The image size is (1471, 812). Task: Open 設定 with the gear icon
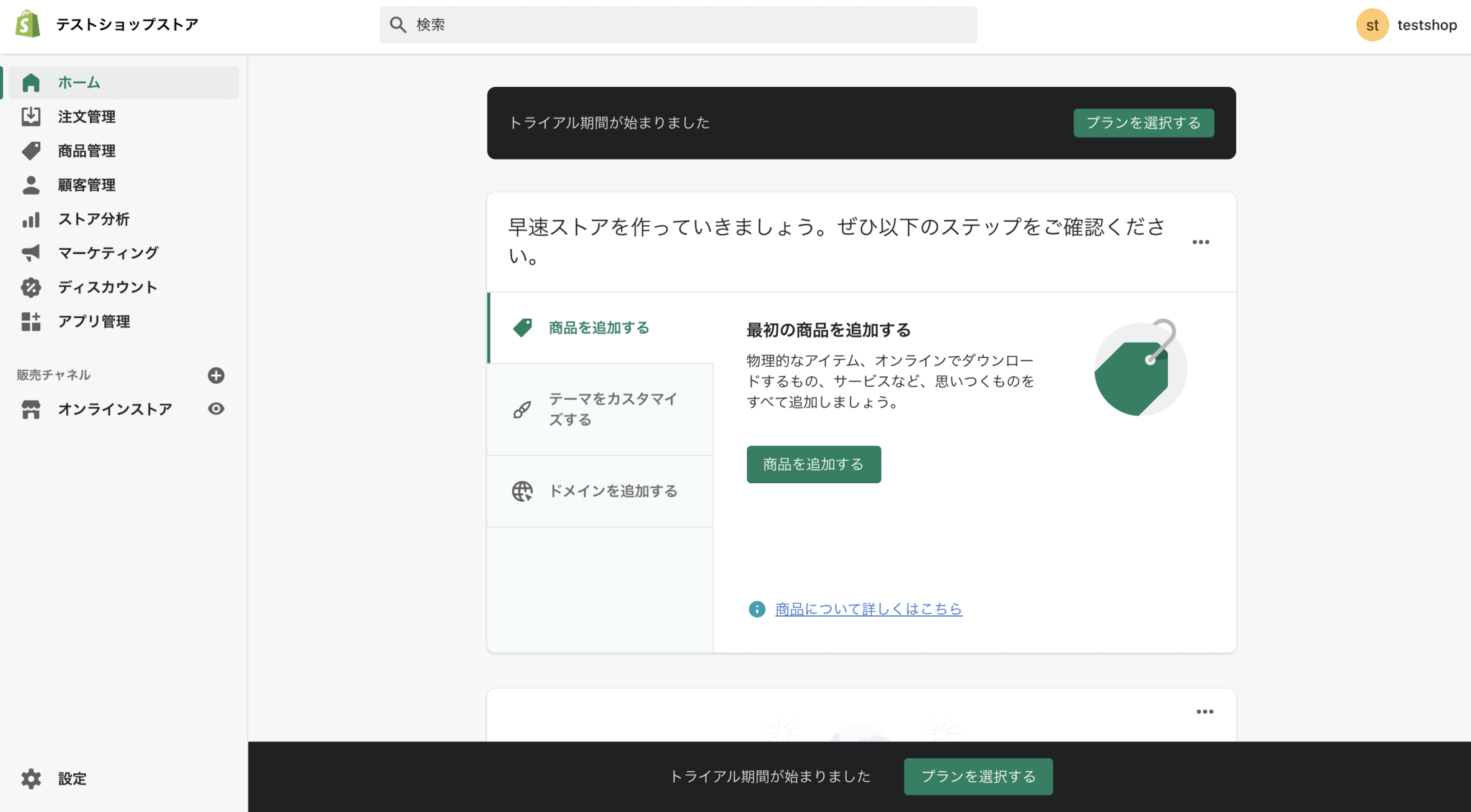31,778
